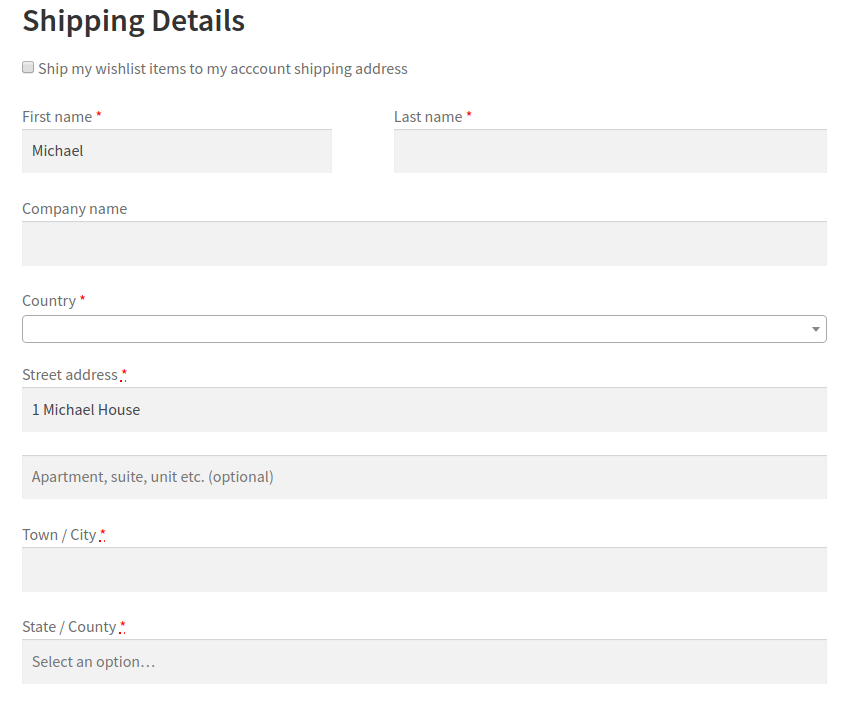Click the Country dropdown arrow
The width and height of the screenshot is (844, 714).
(815, 329)
